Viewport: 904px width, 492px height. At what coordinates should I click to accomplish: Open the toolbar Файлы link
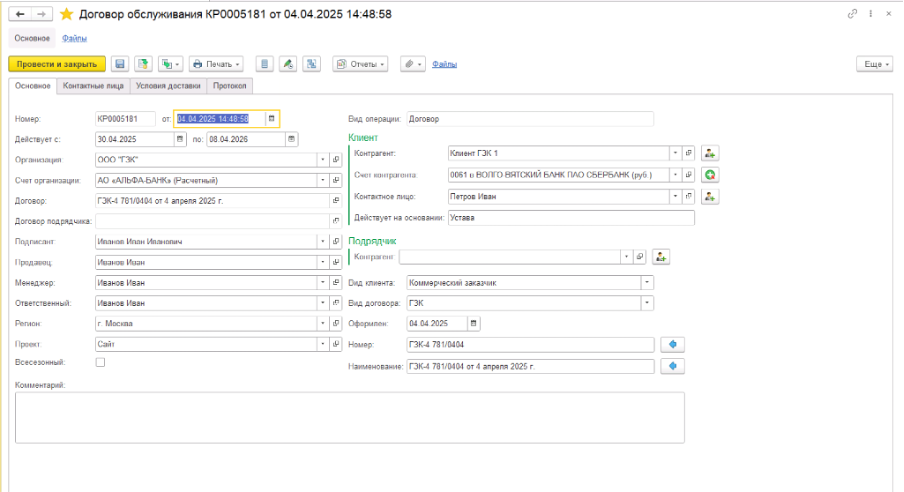click(x=445, y=64)
